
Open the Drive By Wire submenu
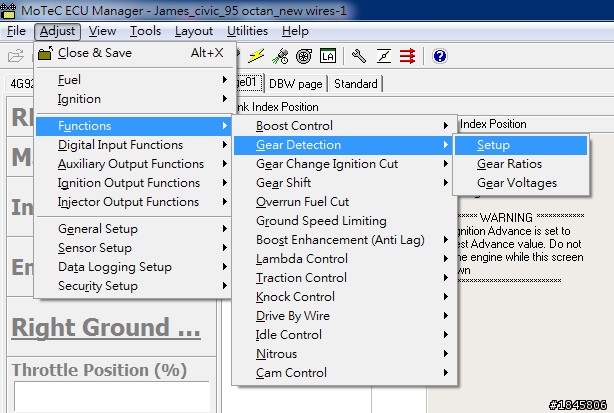(x=343, y=316)
